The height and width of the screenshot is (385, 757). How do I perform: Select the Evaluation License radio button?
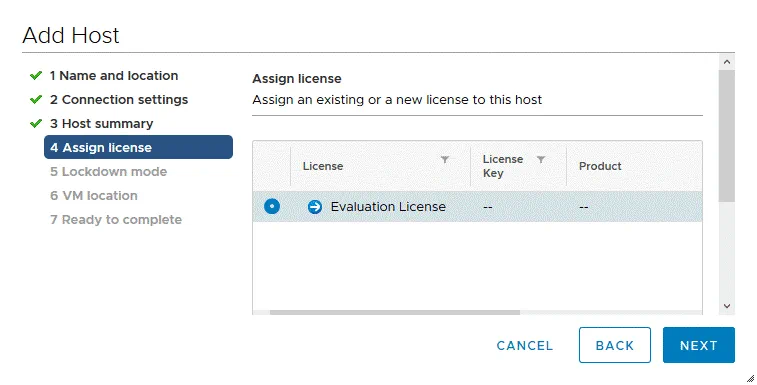click(x=272, y=207)
